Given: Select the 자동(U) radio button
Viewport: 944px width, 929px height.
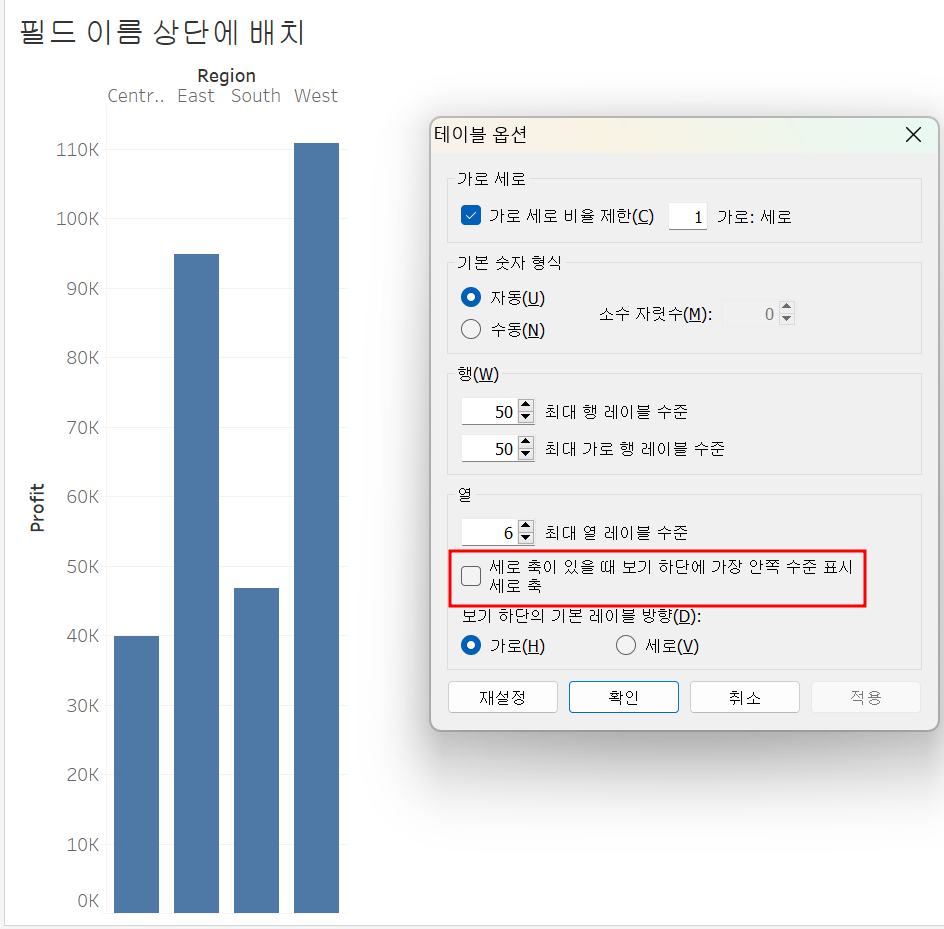Looking at the screenshot, I should [471, 297].
